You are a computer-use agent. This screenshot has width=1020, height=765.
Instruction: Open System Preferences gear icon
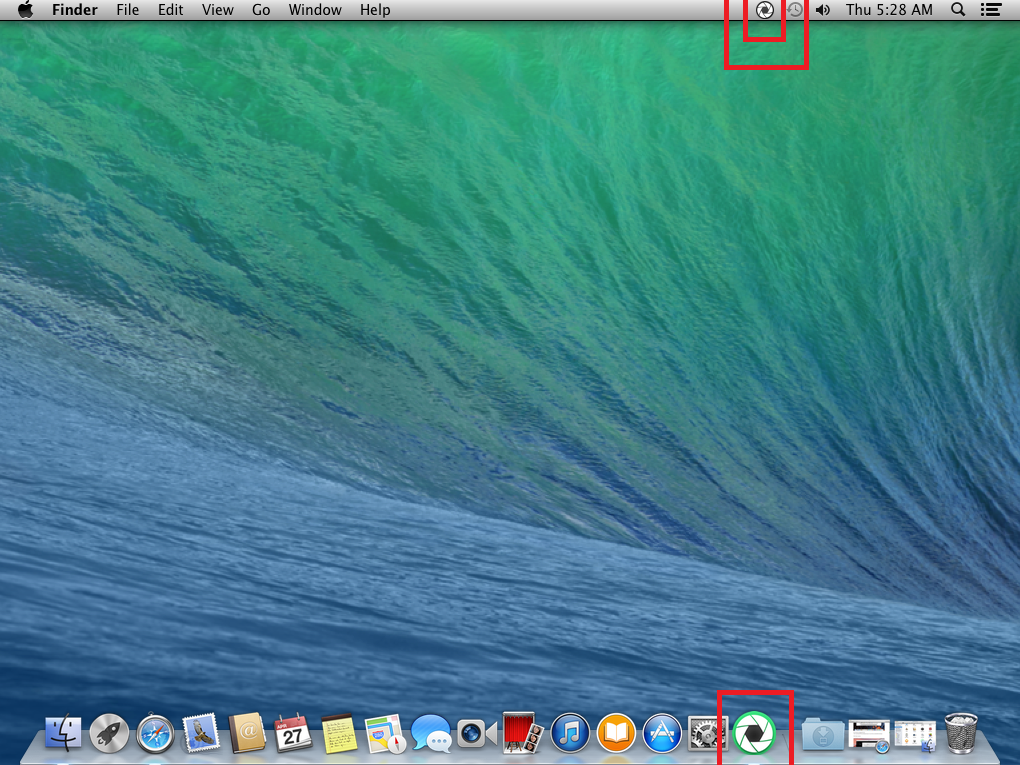[x=708, y=733]
